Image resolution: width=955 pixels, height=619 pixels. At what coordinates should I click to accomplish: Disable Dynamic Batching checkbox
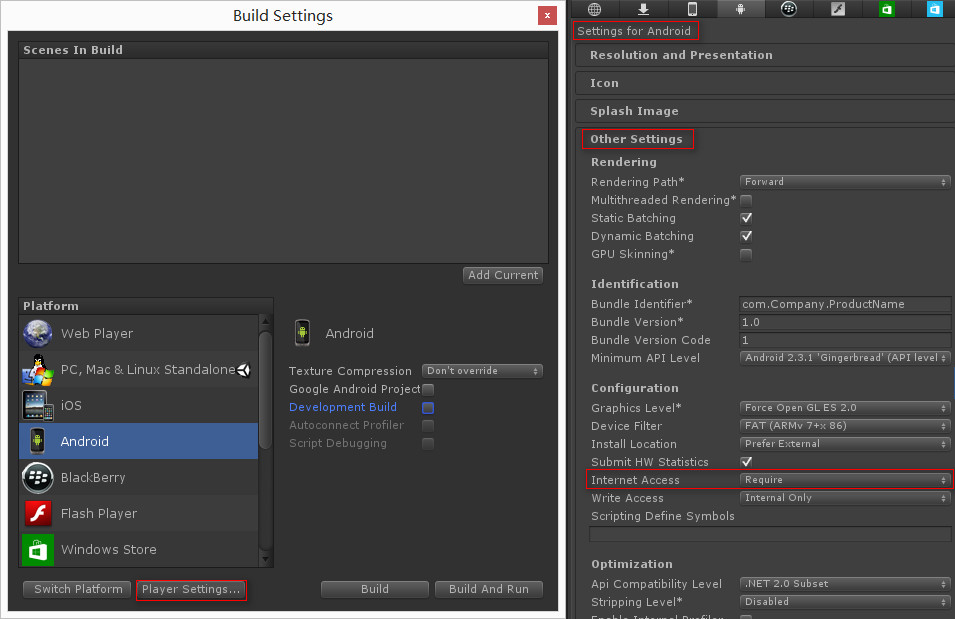tap(746, 236)
